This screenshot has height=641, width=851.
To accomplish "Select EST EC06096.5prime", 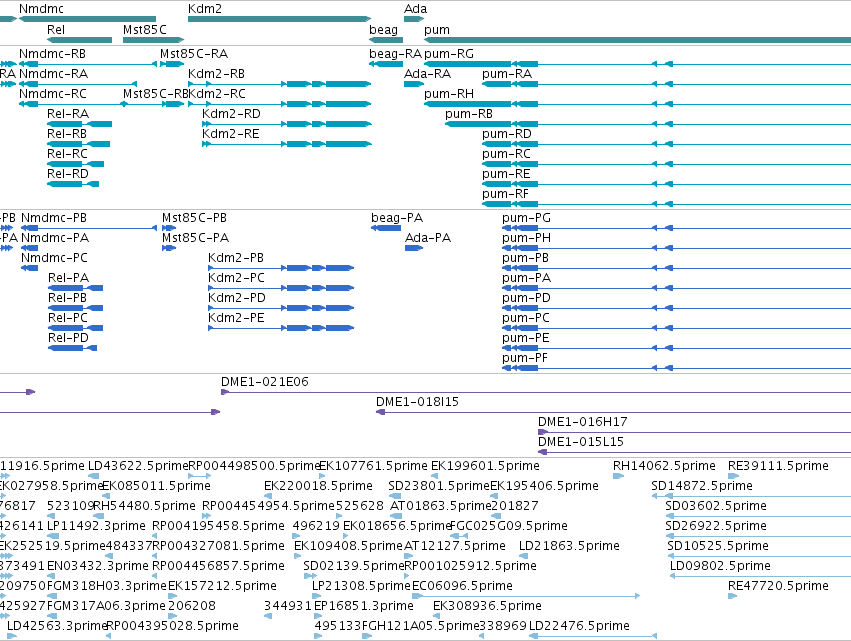I will (526, 596).
